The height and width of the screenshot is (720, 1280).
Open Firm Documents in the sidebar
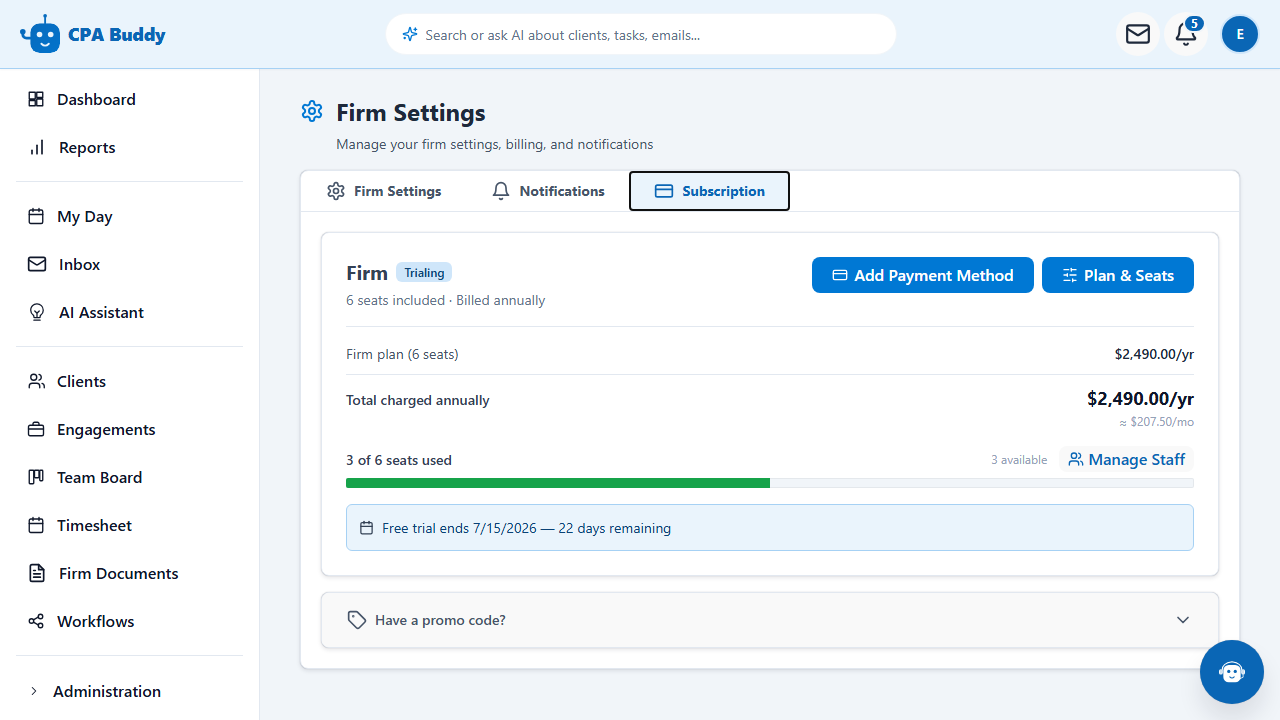(x=129, y=573)
